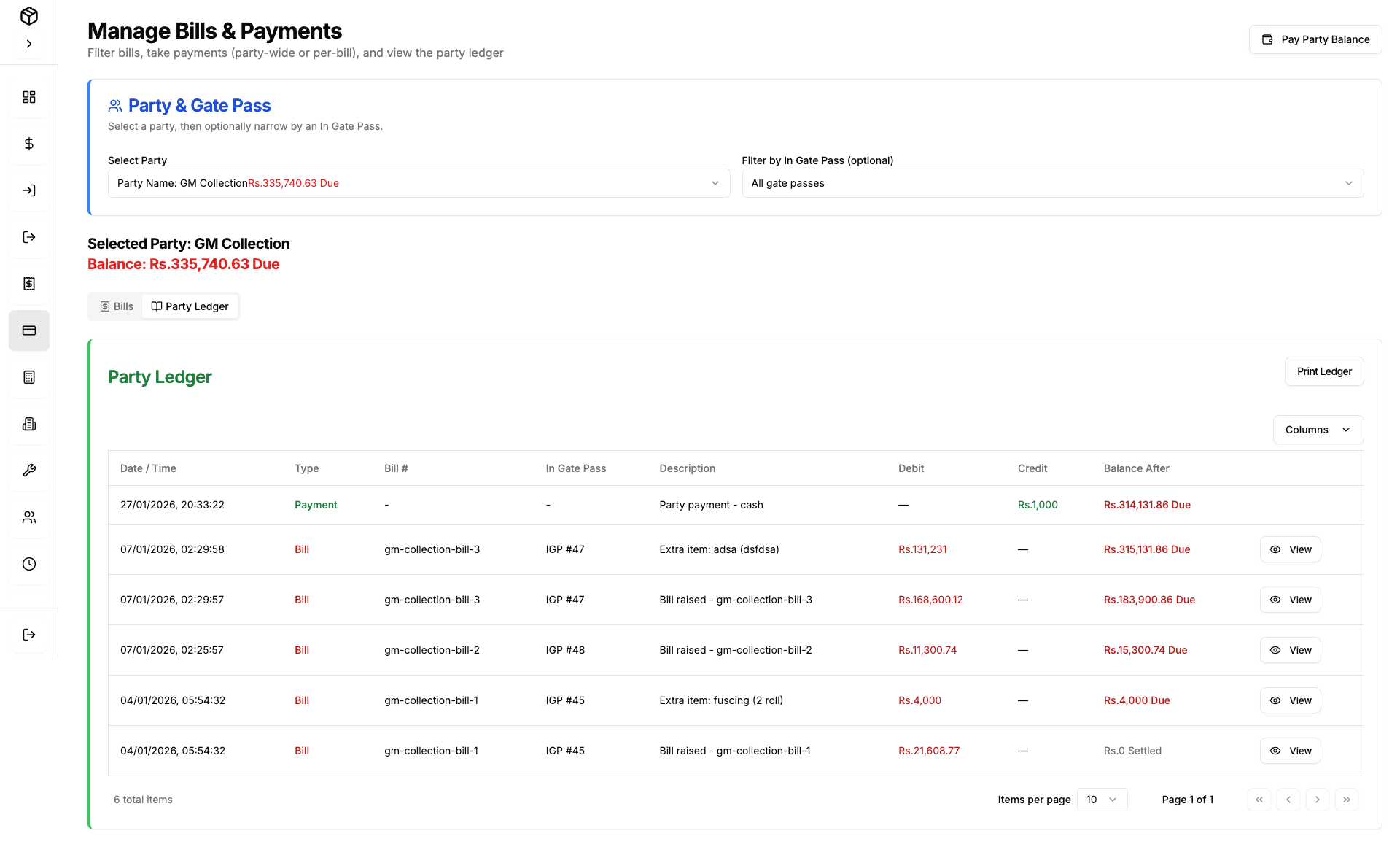Click the Description column header
Screen dimensions: 1400x847
[687, 468]
